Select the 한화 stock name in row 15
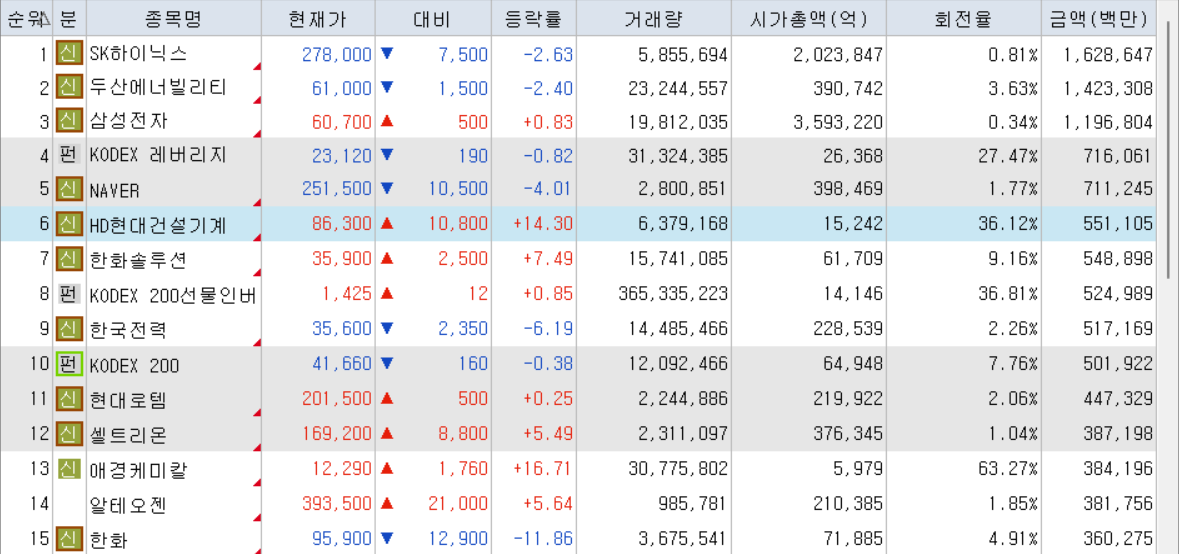Viewport: 1179px width, 554px height. coord(109,538)
